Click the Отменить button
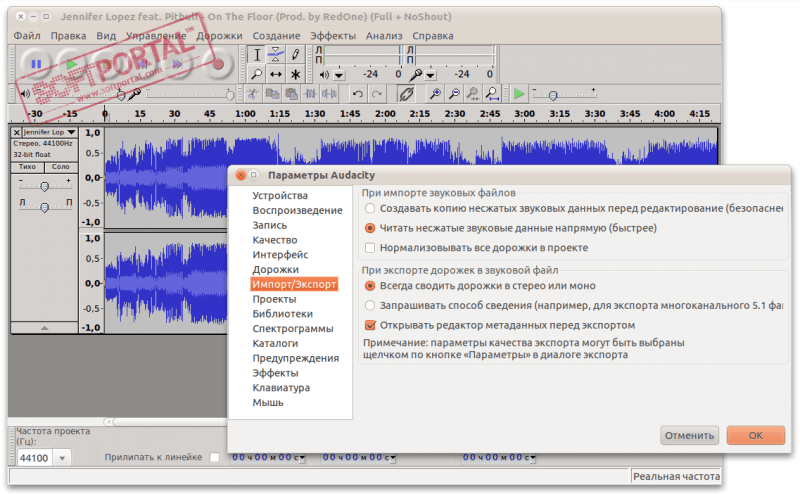Image resolution: width=800 pixels, height=494 pixels. [689, 435]
